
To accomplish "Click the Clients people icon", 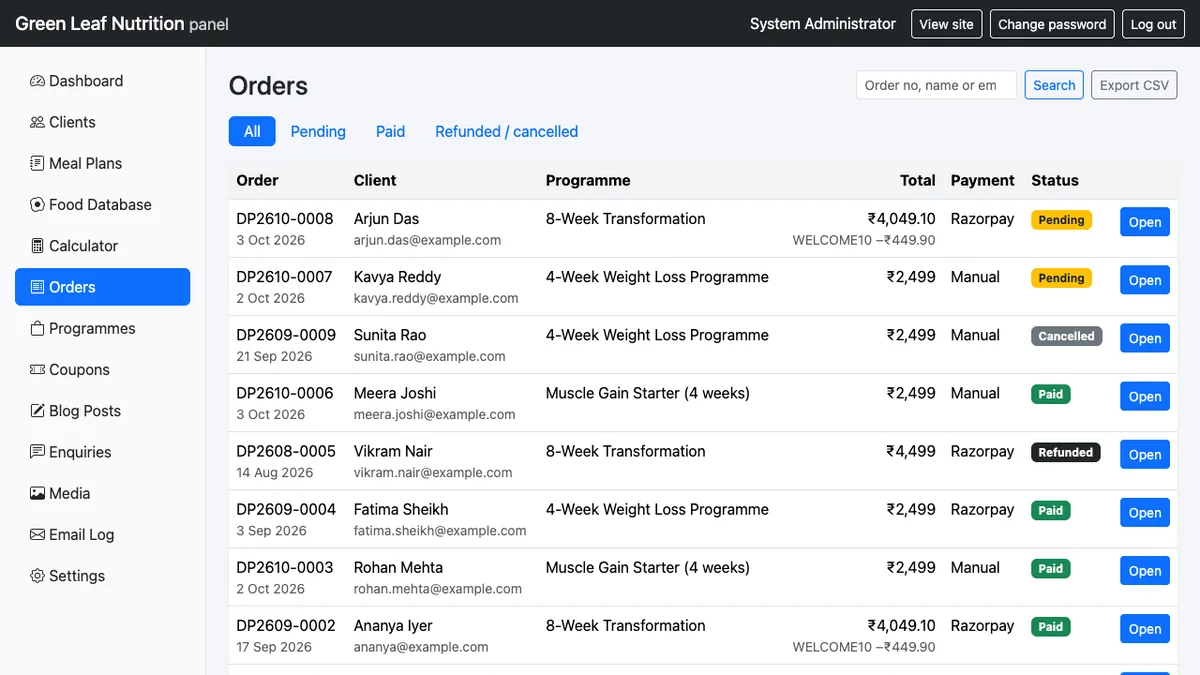I will pyautogui.click(x=37, y=122).
